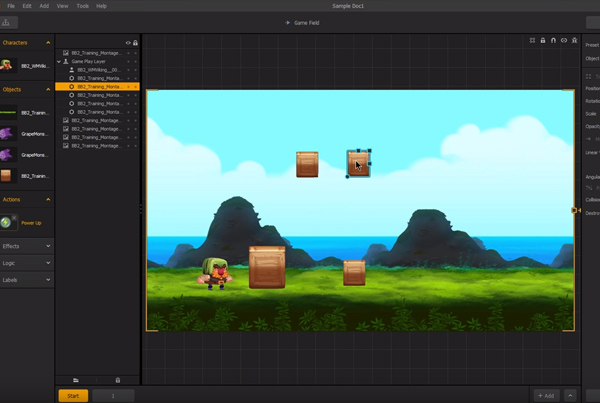Click the Start button

pos(73,396)
